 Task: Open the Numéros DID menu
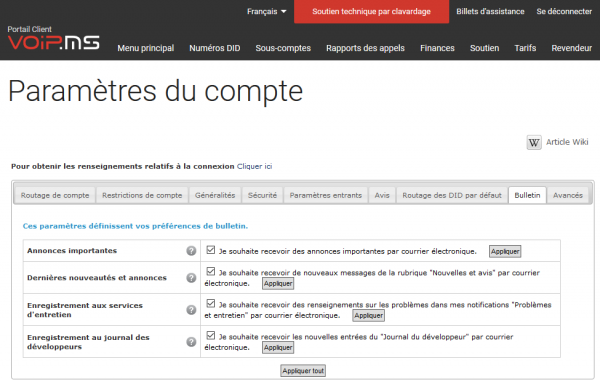tap(215, 48)
